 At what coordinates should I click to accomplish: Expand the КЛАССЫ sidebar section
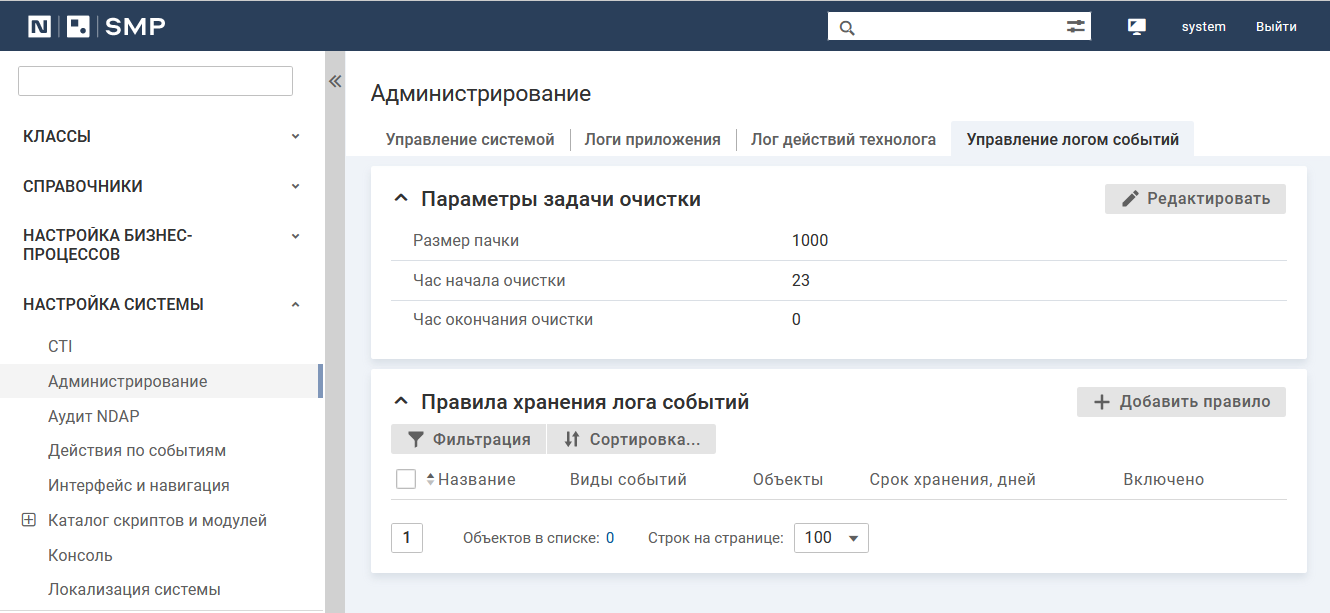(295, 136)
